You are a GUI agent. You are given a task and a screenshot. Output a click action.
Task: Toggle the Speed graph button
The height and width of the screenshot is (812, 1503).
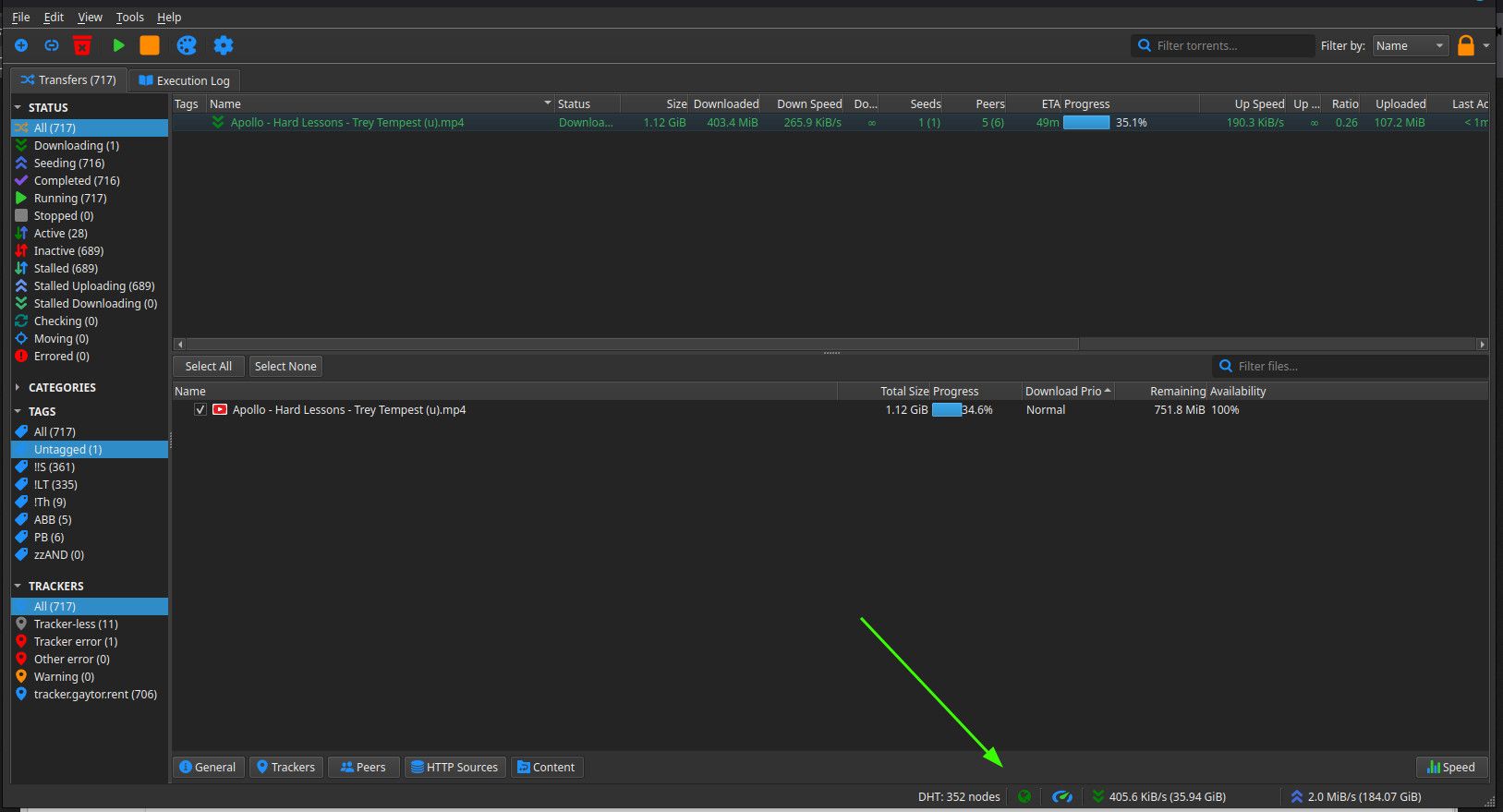(x=1451, y=767)
